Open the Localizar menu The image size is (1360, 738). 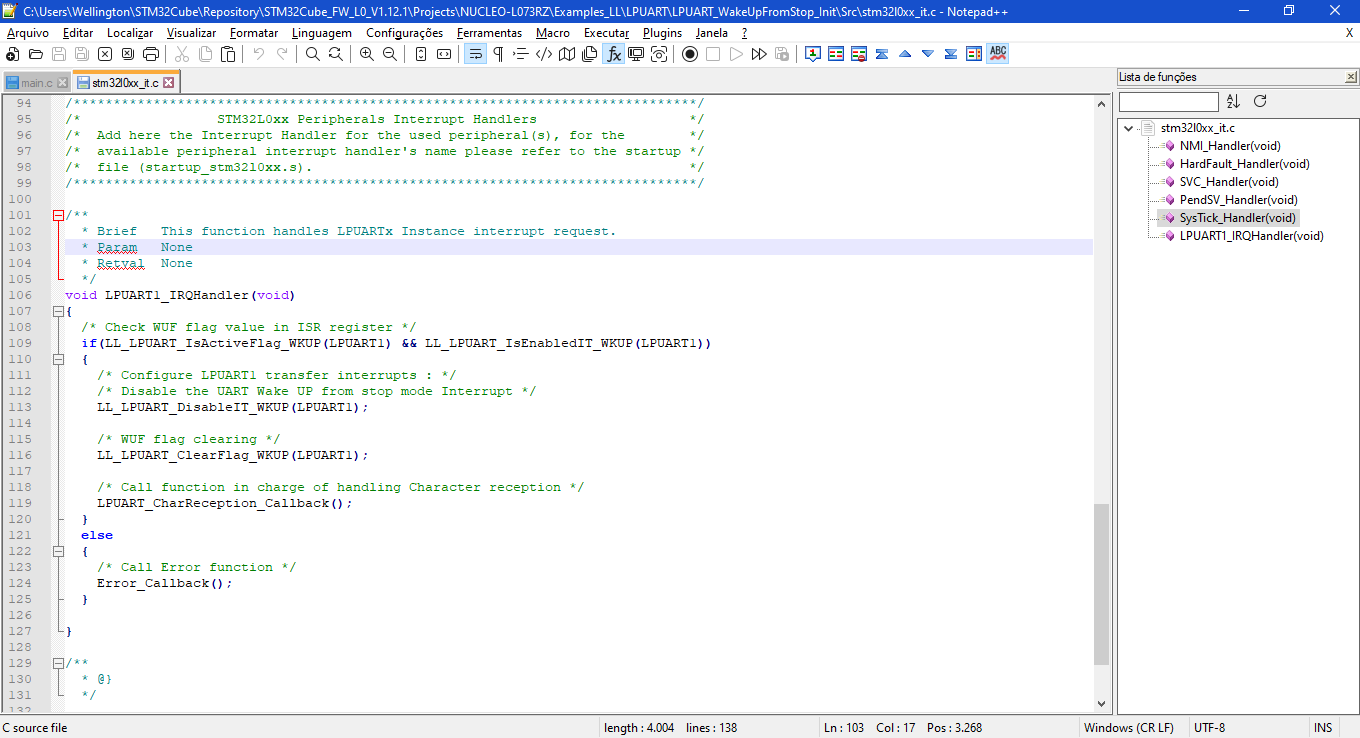130,32
